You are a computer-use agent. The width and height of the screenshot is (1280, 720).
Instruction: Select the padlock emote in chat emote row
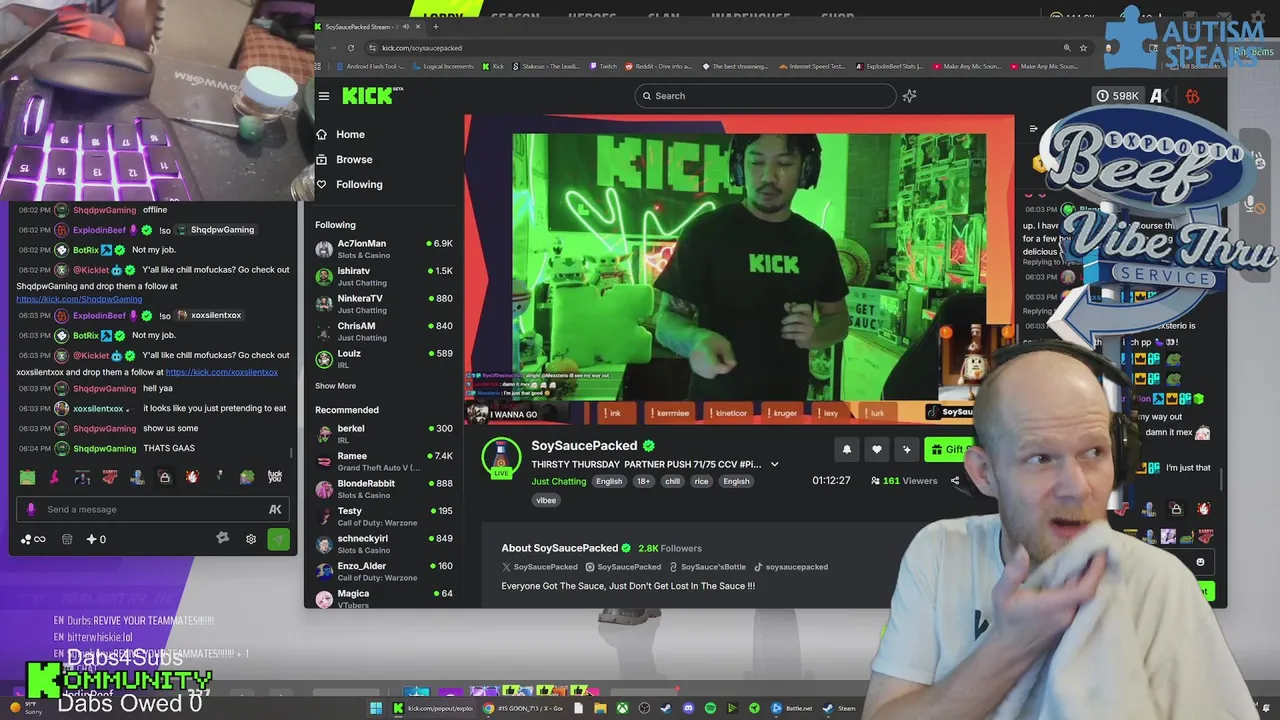pos(165,477)
